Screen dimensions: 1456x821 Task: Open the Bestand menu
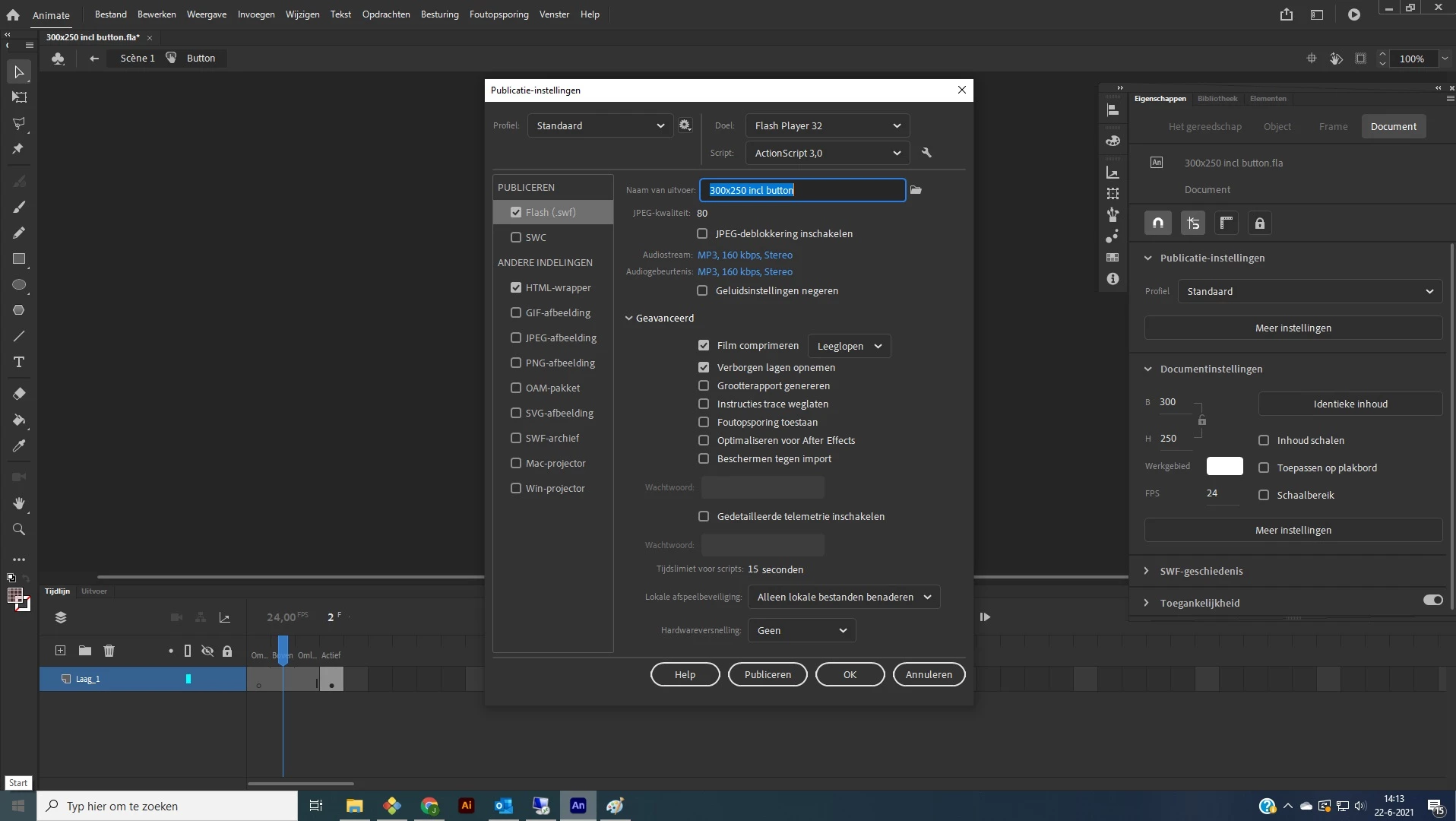[111, 14]
